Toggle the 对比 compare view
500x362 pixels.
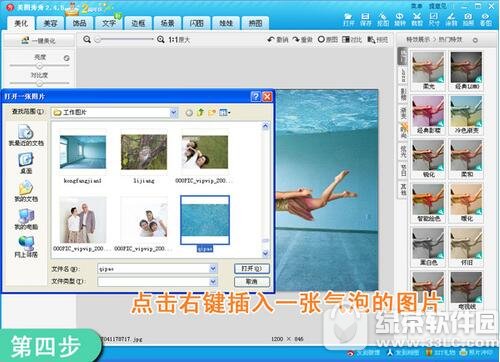pos(352,40)
